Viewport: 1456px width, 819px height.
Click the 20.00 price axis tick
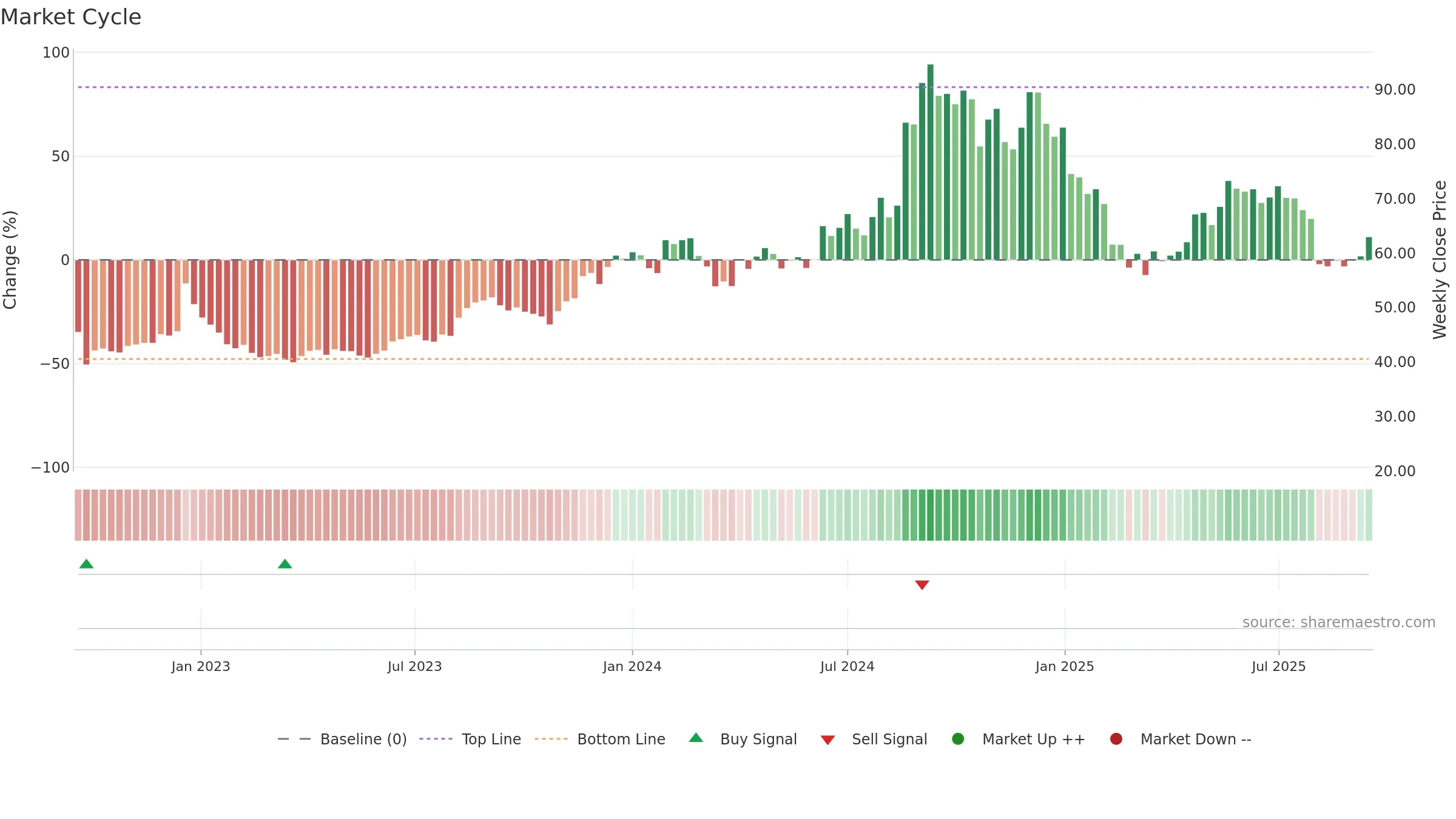pyautogui.click(x=1395, y=471)
